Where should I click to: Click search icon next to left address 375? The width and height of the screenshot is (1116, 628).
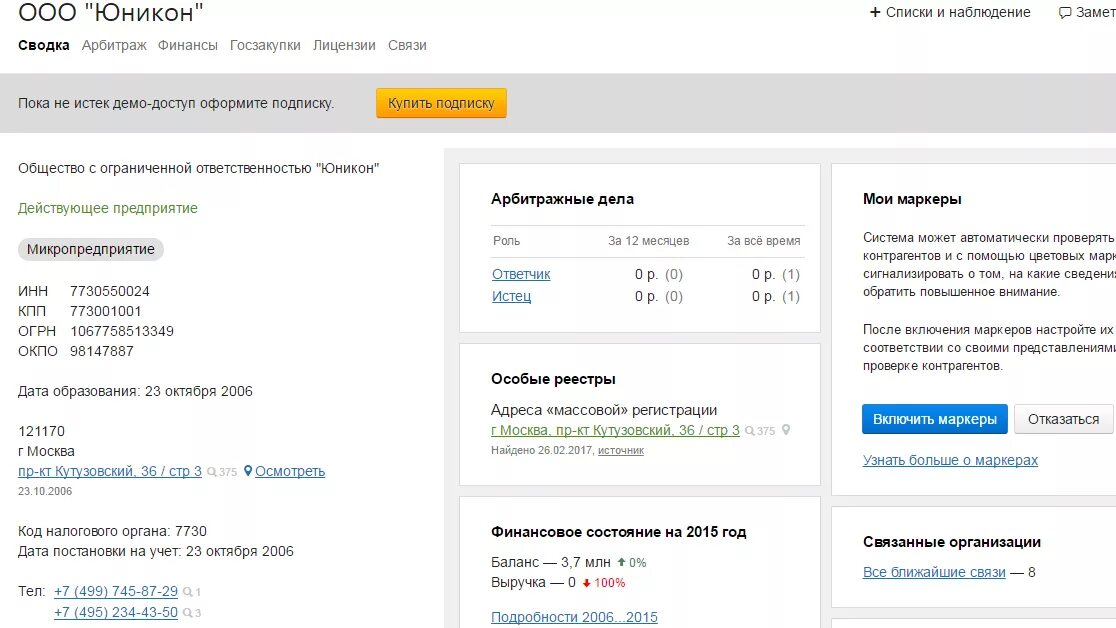coord(212,472)
